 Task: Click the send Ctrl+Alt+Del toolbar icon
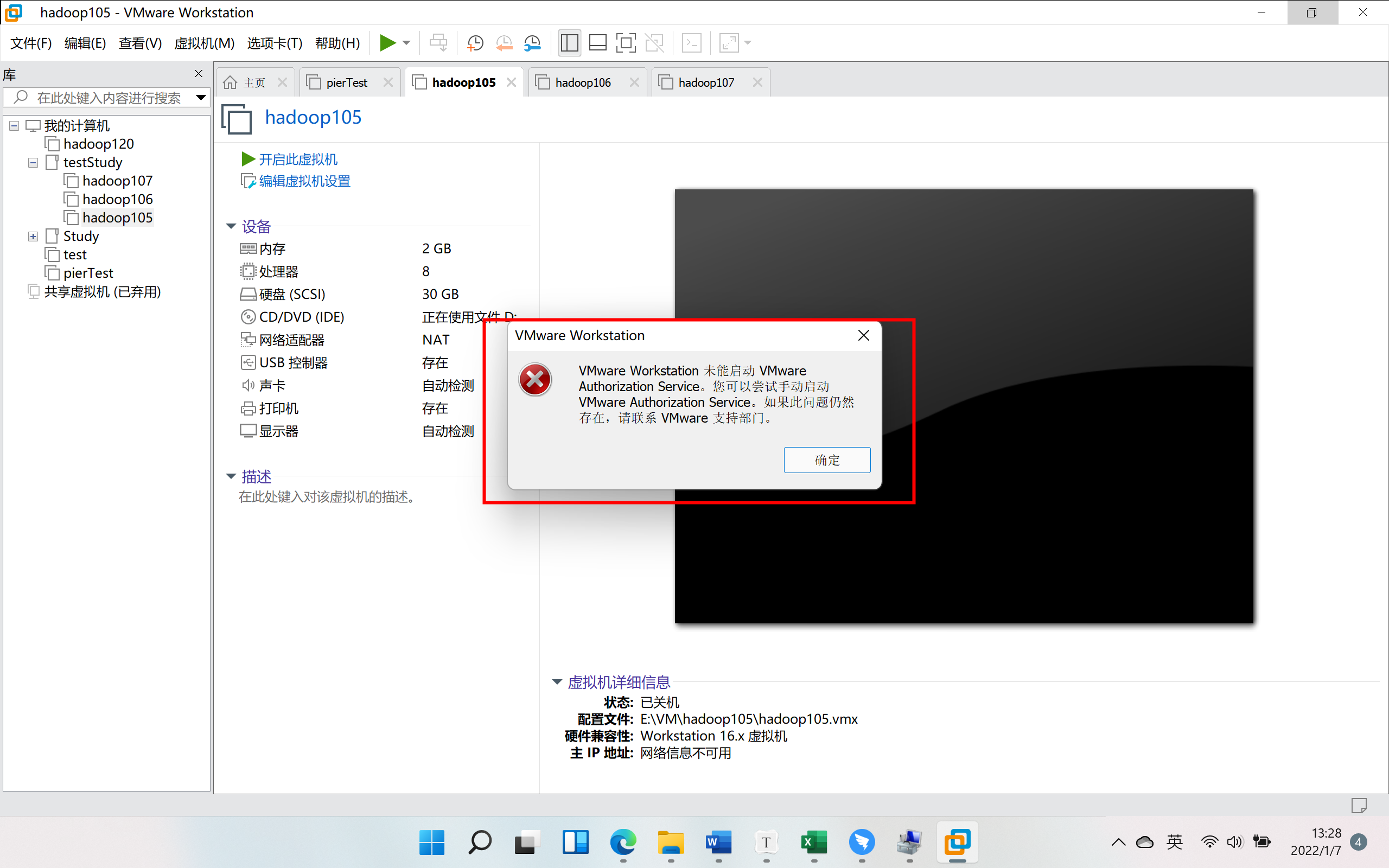point(438,42)
